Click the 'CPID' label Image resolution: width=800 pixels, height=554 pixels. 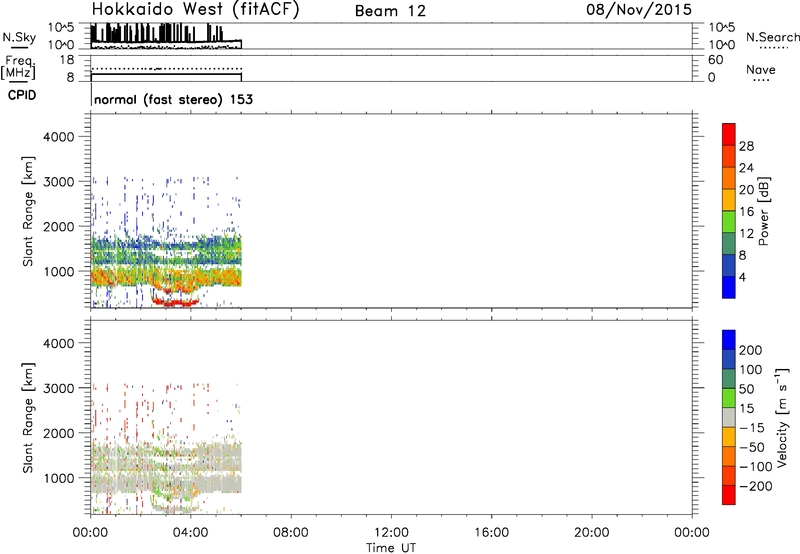pos(22,95)
